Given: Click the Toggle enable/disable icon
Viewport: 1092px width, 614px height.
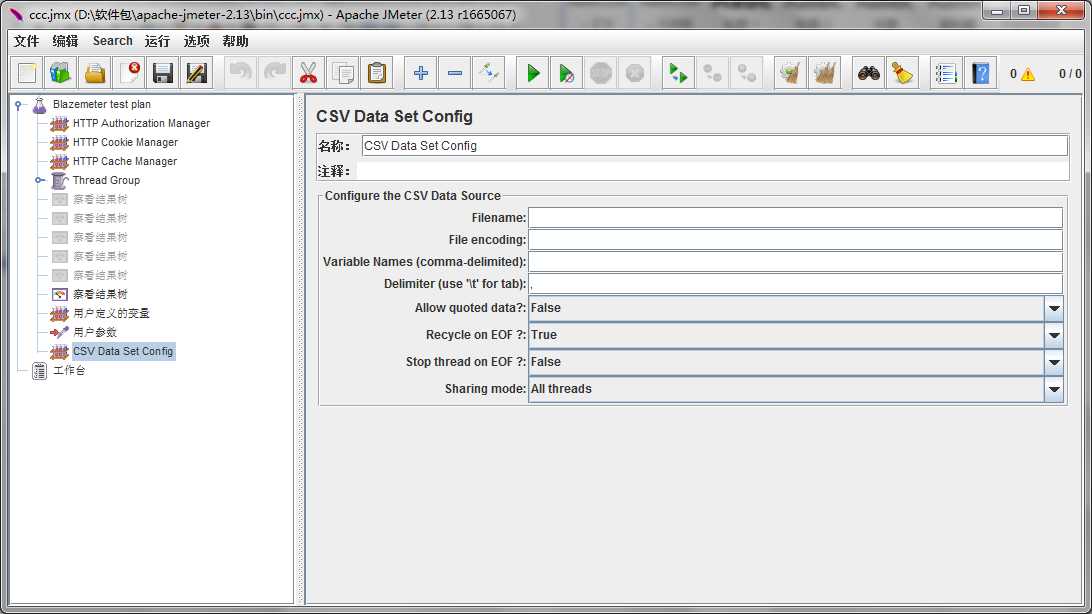Looking at the screenshot, I should (489, 73).
